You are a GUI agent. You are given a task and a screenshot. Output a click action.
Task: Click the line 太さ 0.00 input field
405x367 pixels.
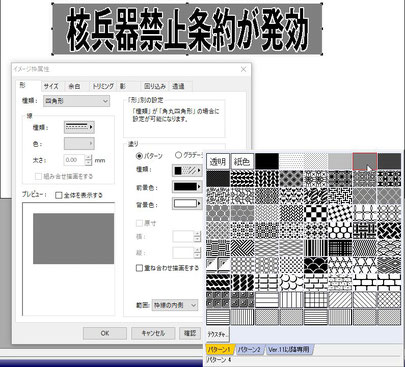tap(74, 160)
